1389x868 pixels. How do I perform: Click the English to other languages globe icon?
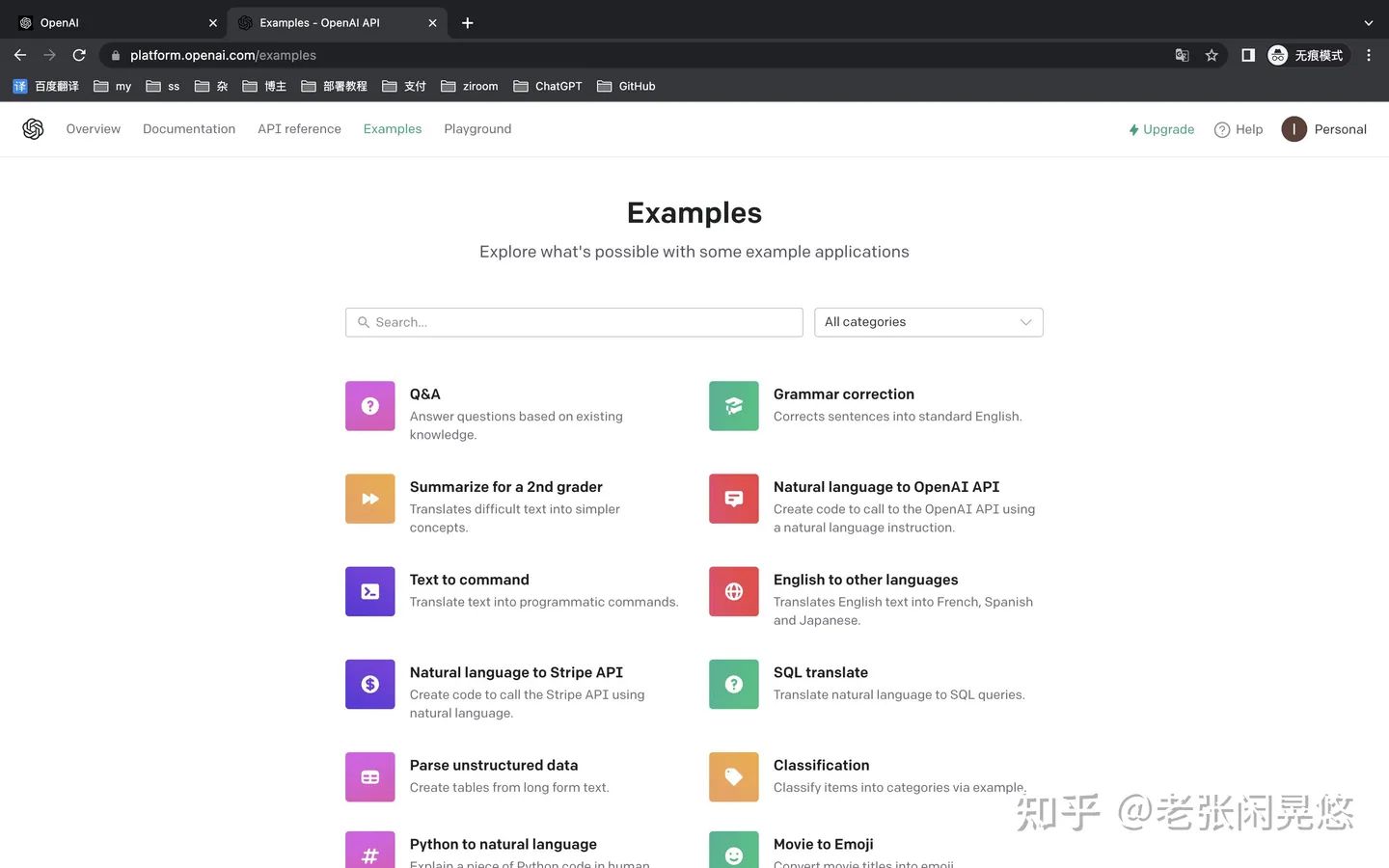[x=733, y=590]
